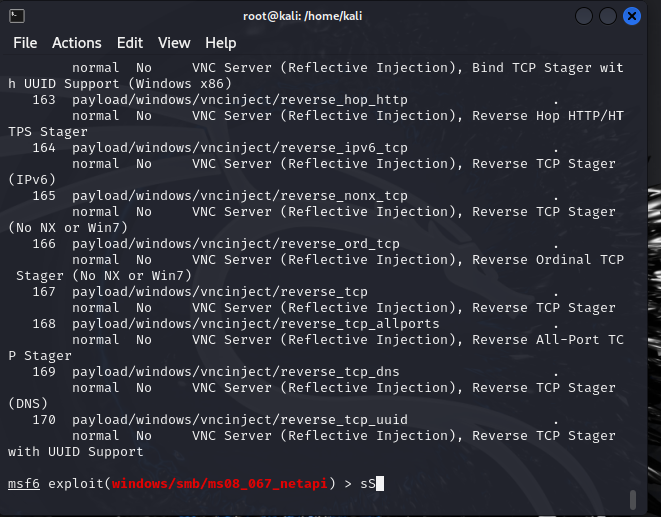This screenshot has height=517, width=661.
Task: Open the Actions menu
Action: click(77, 43)
